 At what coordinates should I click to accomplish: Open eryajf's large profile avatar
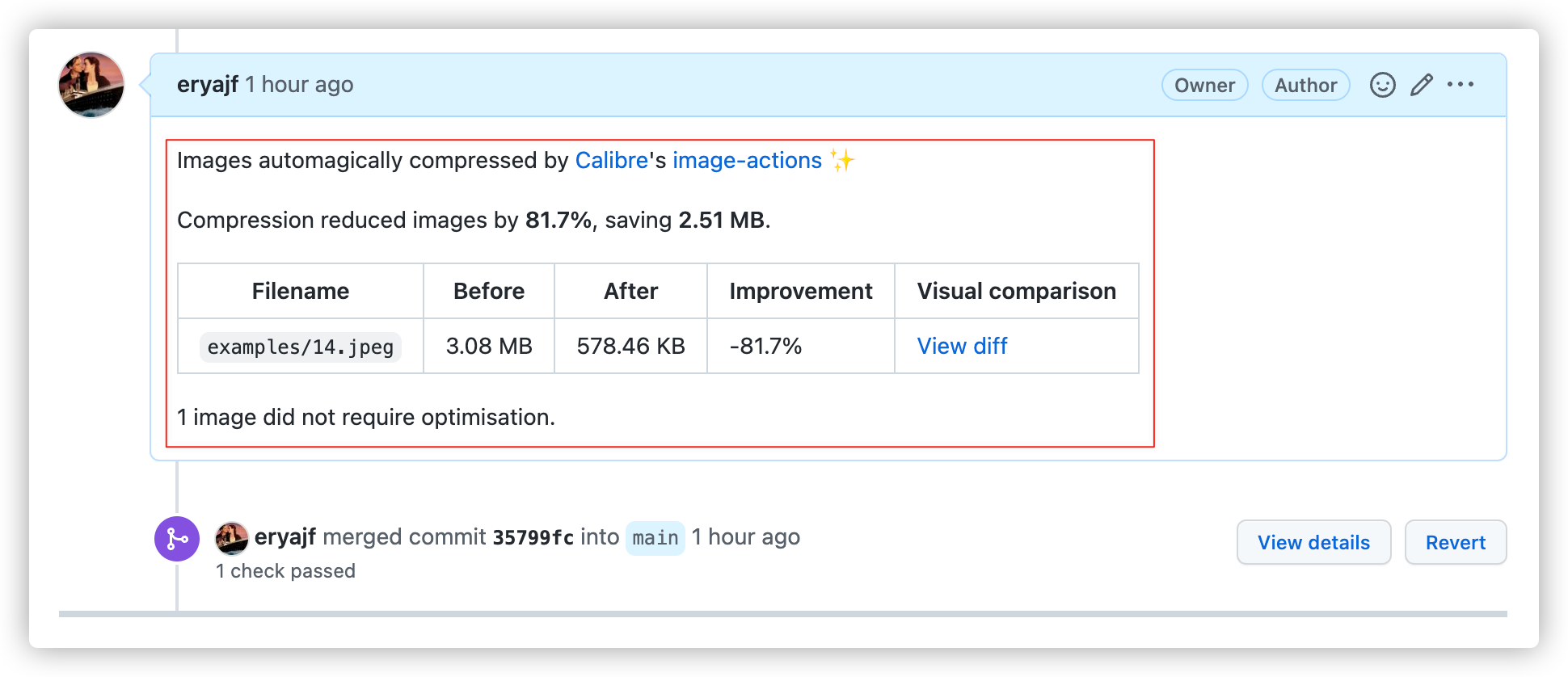pos(91,85)
